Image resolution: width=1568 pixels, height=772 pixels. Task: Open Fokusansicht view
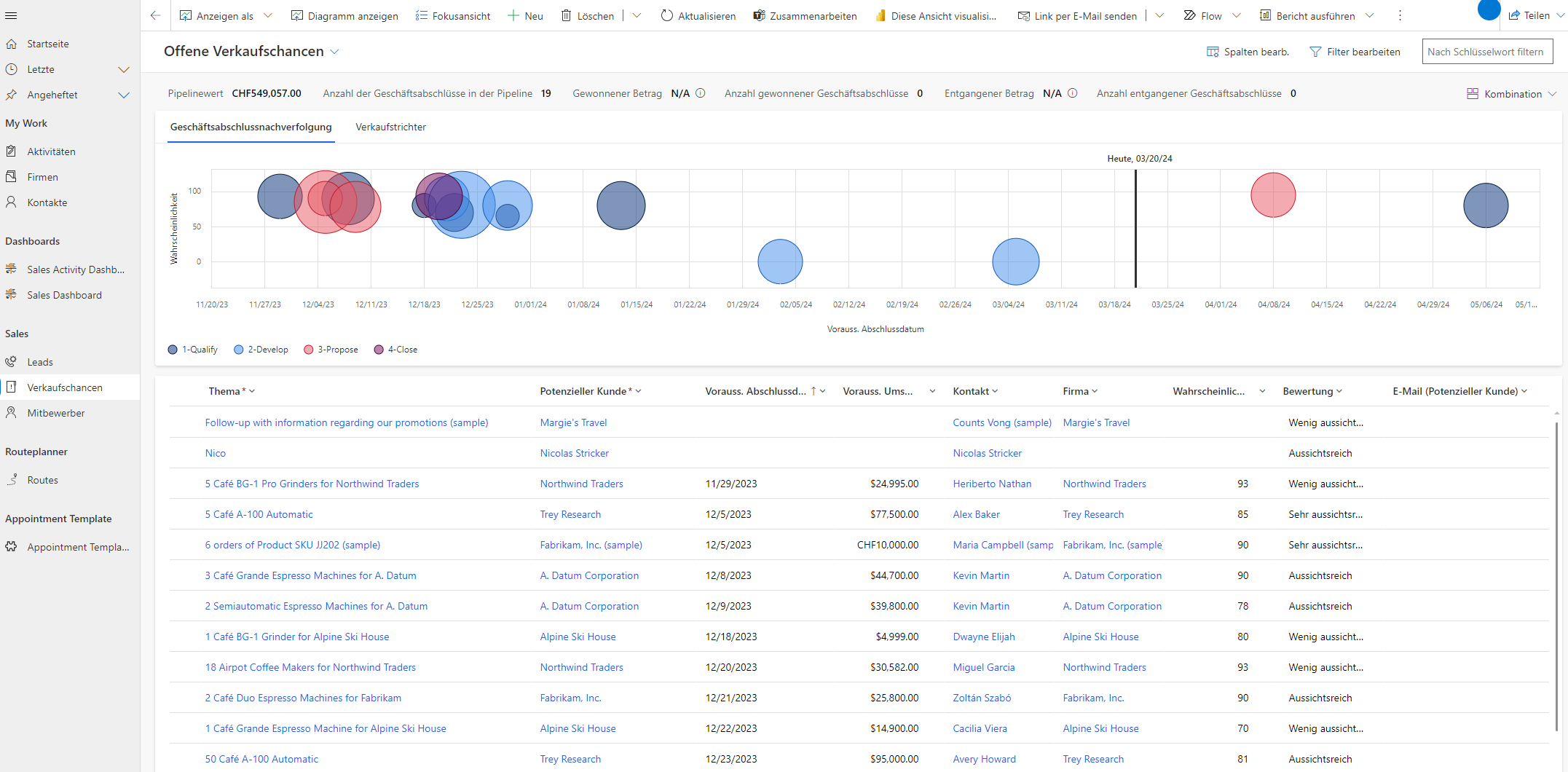click(x=452, y=15)
